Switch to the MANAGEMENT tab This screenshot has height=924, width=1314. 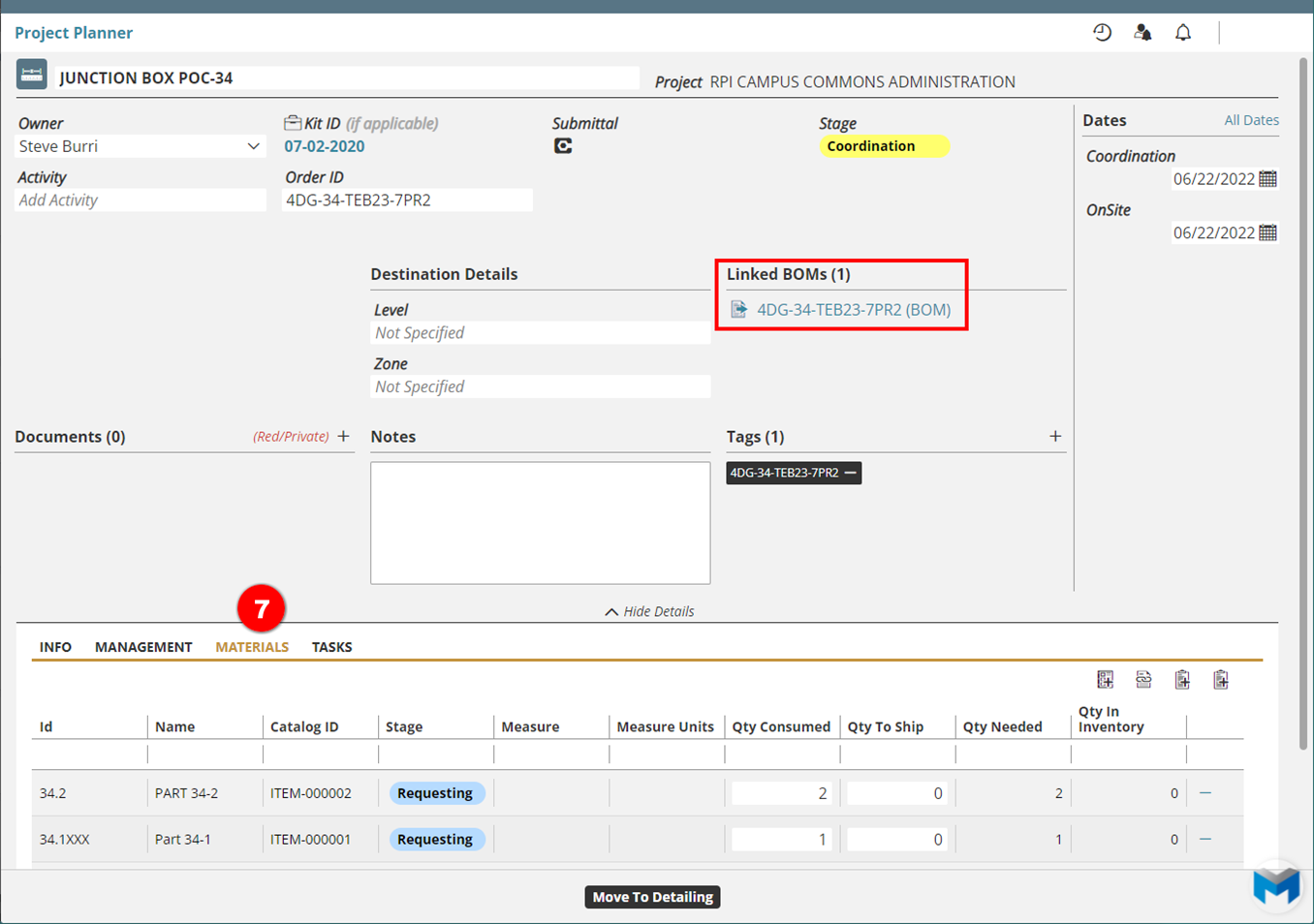[143, 647]
